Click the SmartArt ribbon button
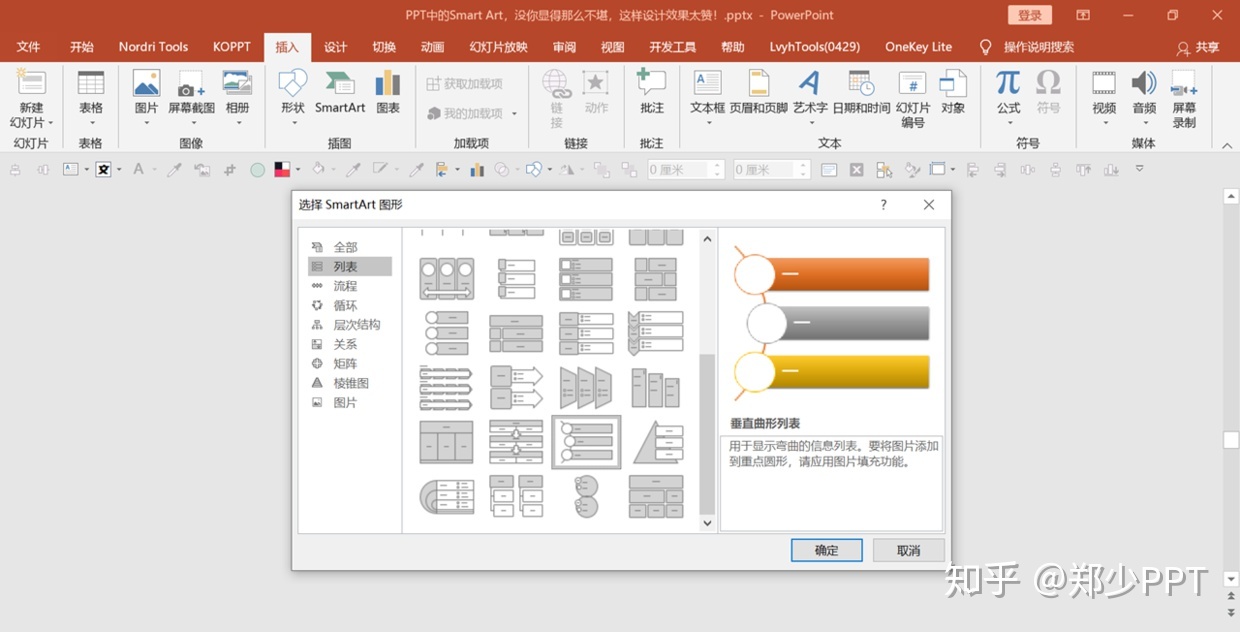This screenshot has width=1240, height=632. [340, 92]
